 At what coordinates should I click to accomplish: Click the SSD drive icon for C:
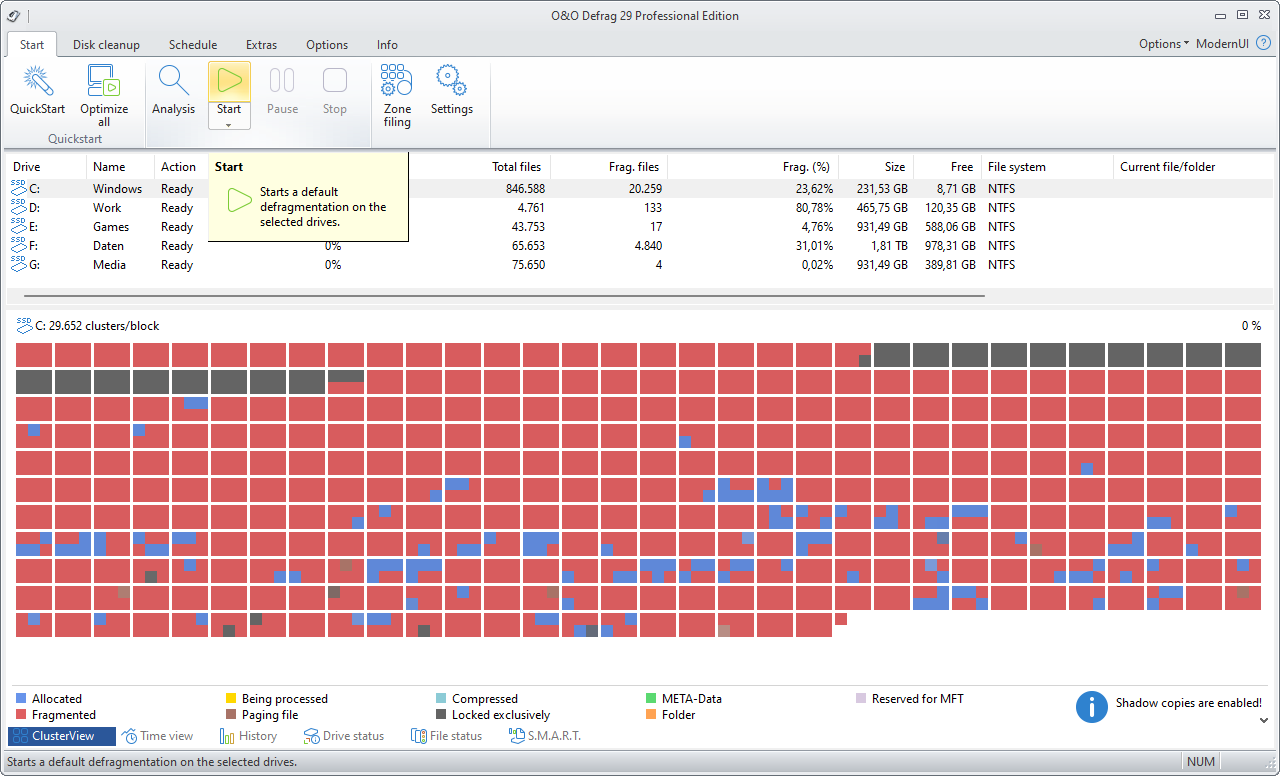click(x=19, y=188)
